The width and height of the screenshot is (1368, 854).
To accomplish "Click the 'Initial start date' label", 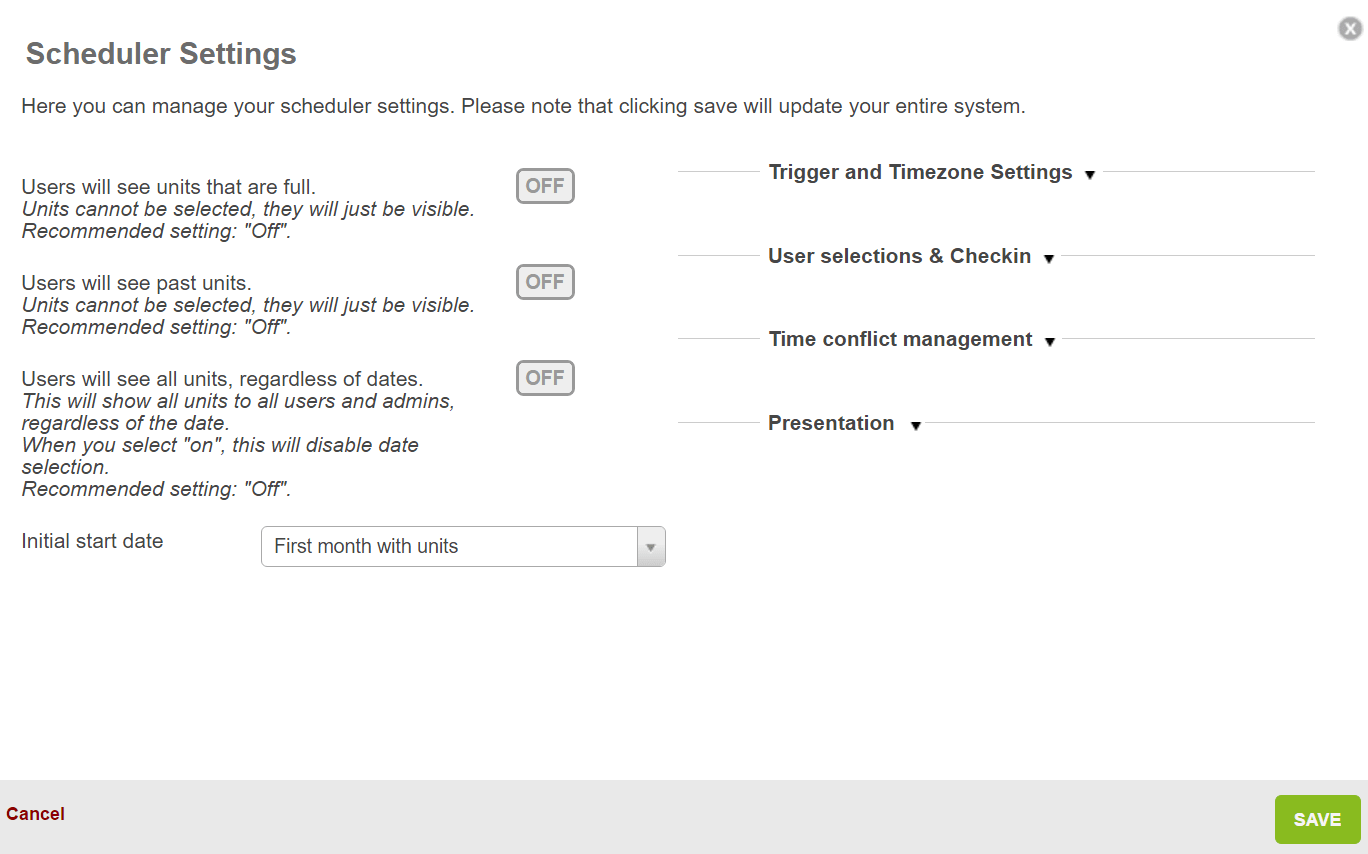I will coord(92,541).
